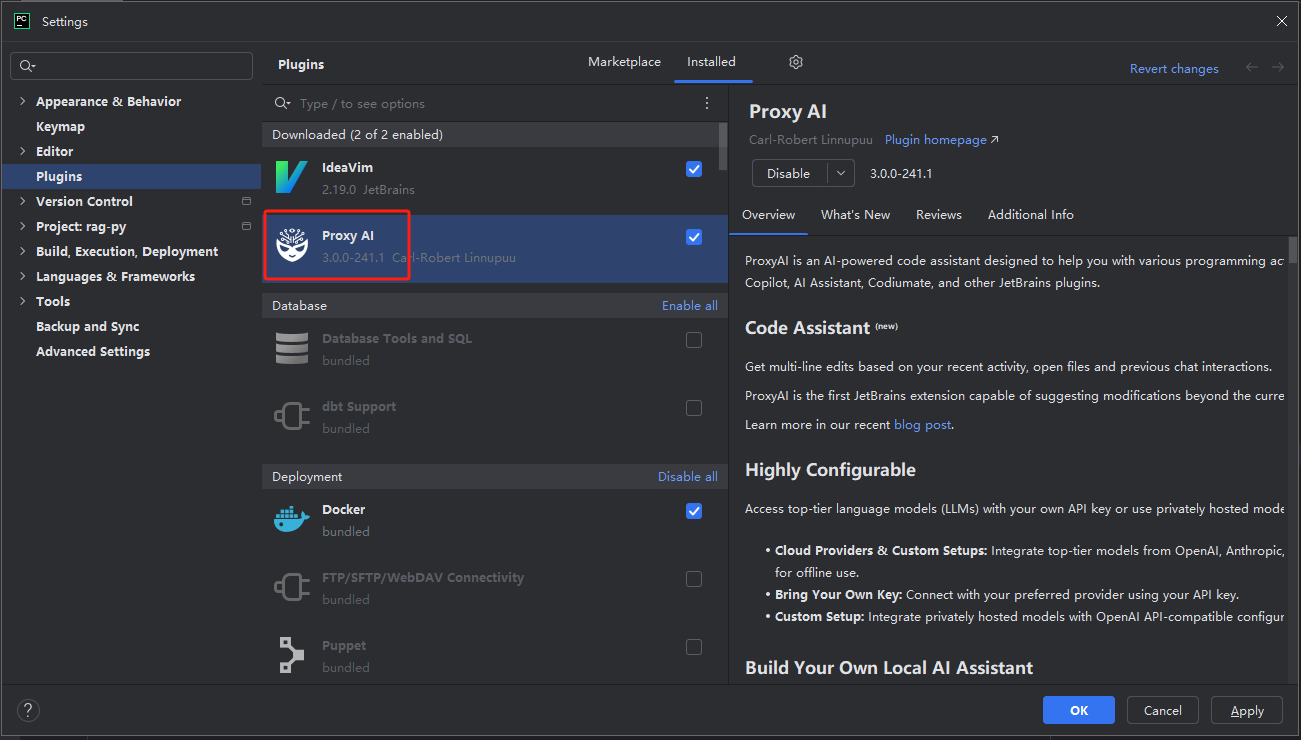Select Keymap in the settings tree
The image size is (1301, 740).
click(x=60, y=127)
